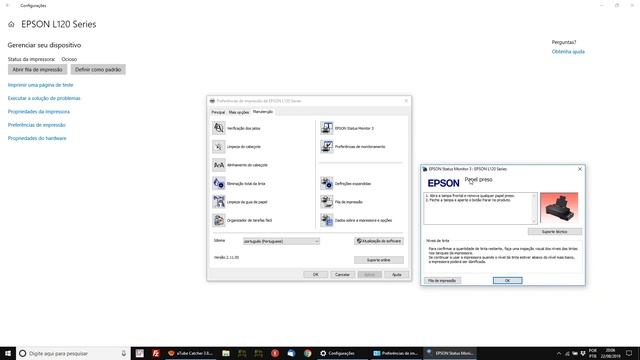This screenshot has width=640, height=360.
Task: Click the Obtenha ajuda link
Action: click(x=568, y=52)
